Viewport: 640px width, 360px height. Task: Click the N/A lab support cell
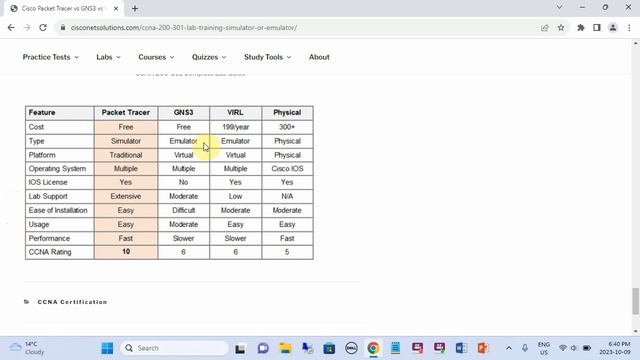287,196
